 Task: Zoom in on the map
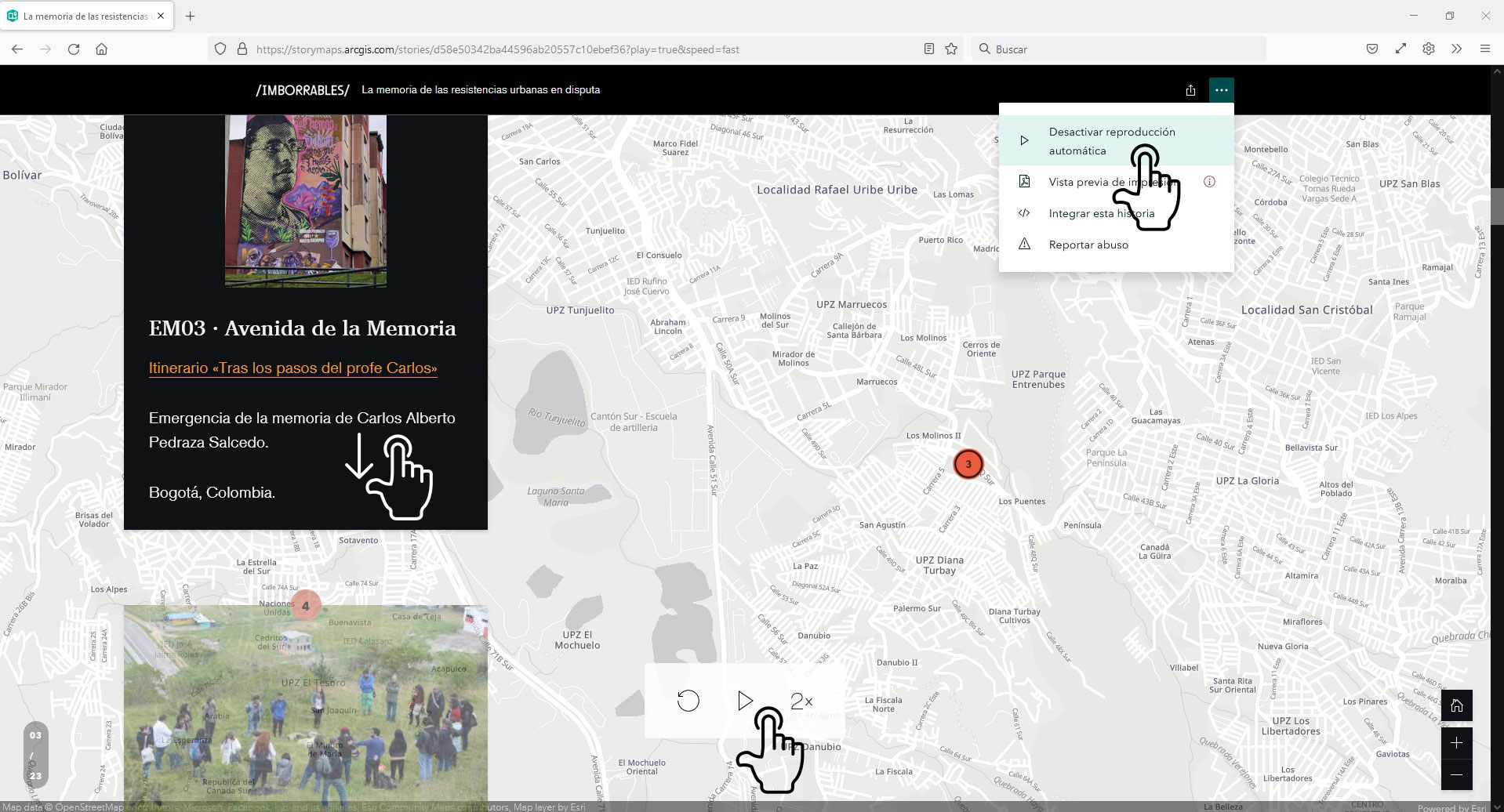(x=1456, y=742)
